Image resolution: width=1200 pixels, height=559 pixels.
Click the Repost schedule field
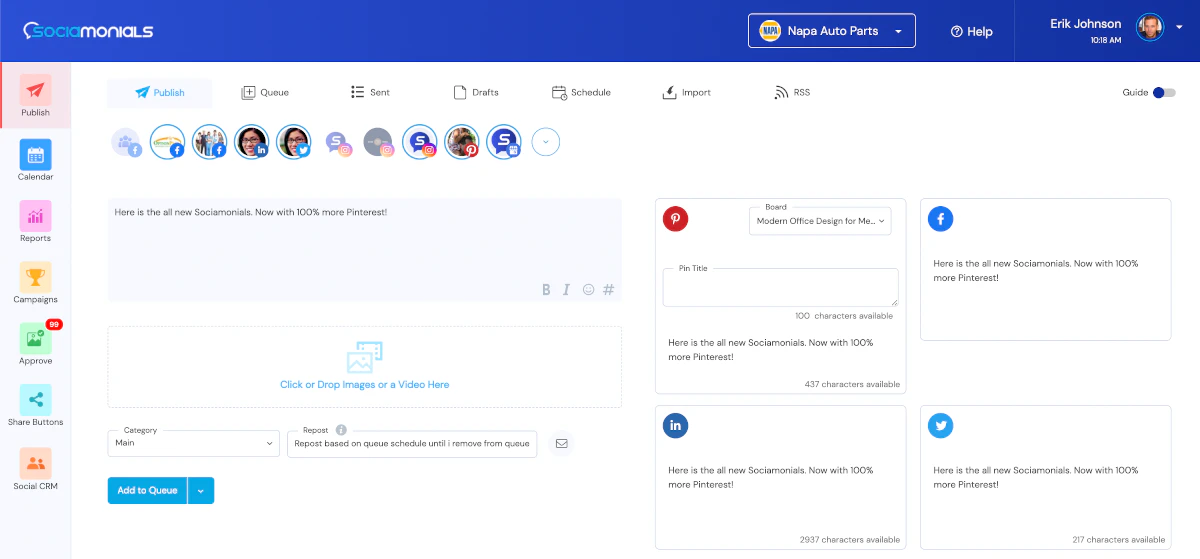pyautogui.click(x=412, y=443)
